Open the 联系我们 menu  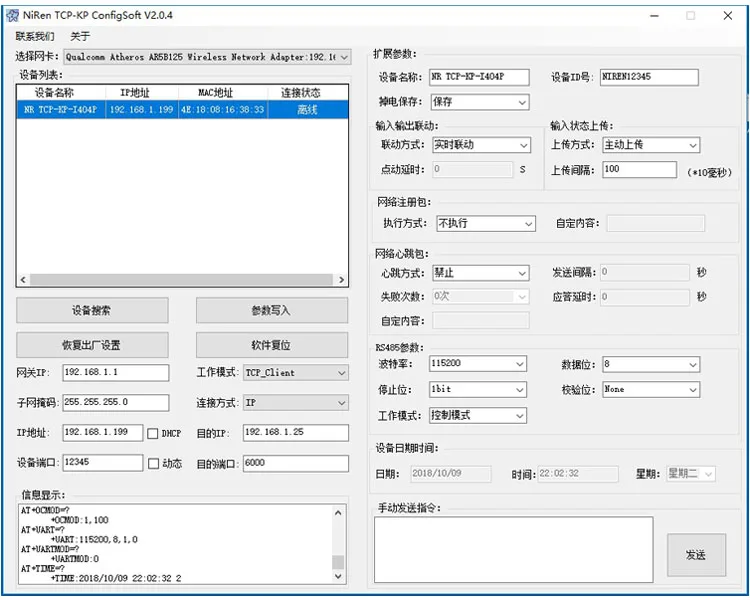coord(35,36)
